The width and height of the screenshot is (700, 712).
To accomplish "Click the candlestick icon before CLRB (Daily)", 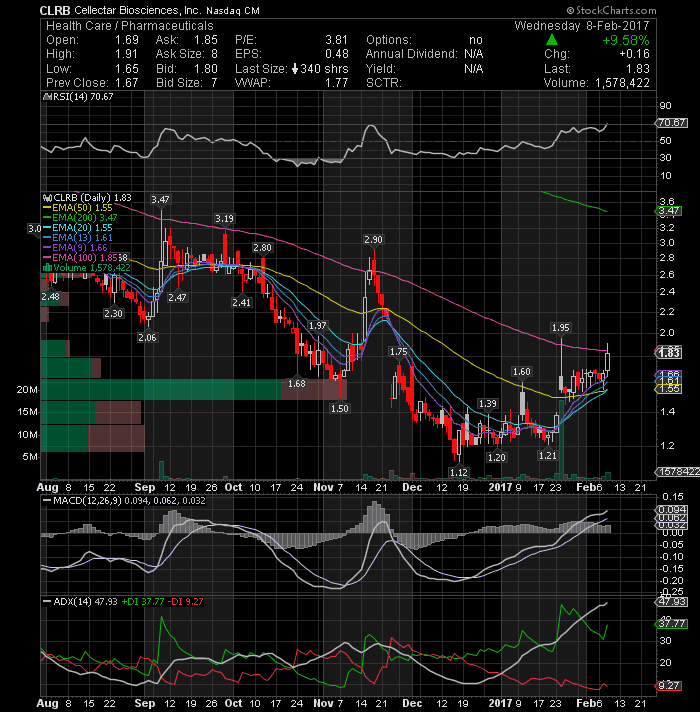I will (47, 198).
